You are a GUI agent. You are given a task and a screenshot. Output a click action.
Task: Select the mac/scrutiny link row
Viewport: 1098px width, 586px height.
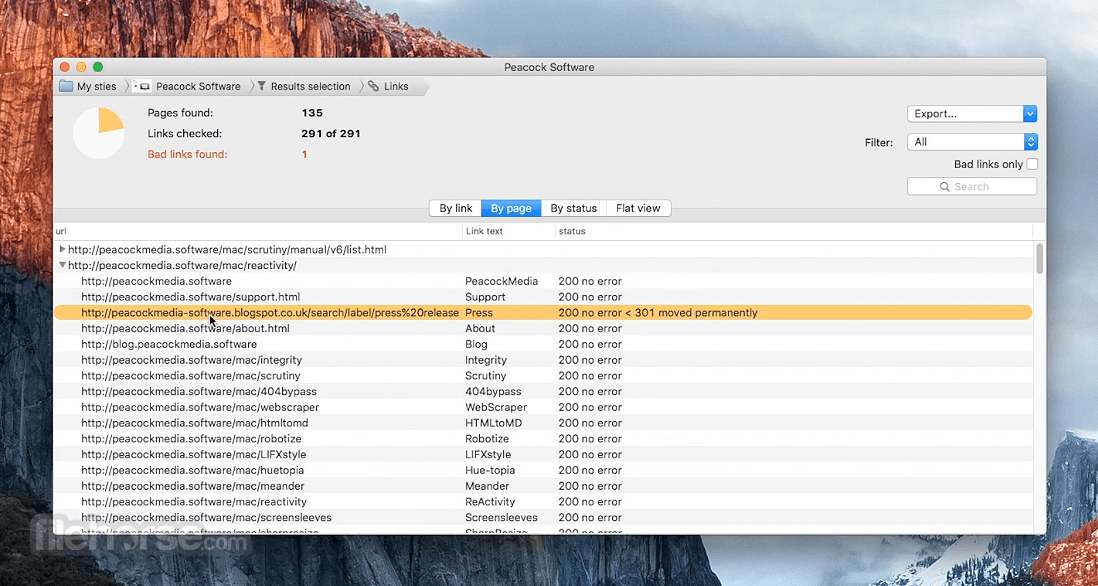click(x=543, y=376)
